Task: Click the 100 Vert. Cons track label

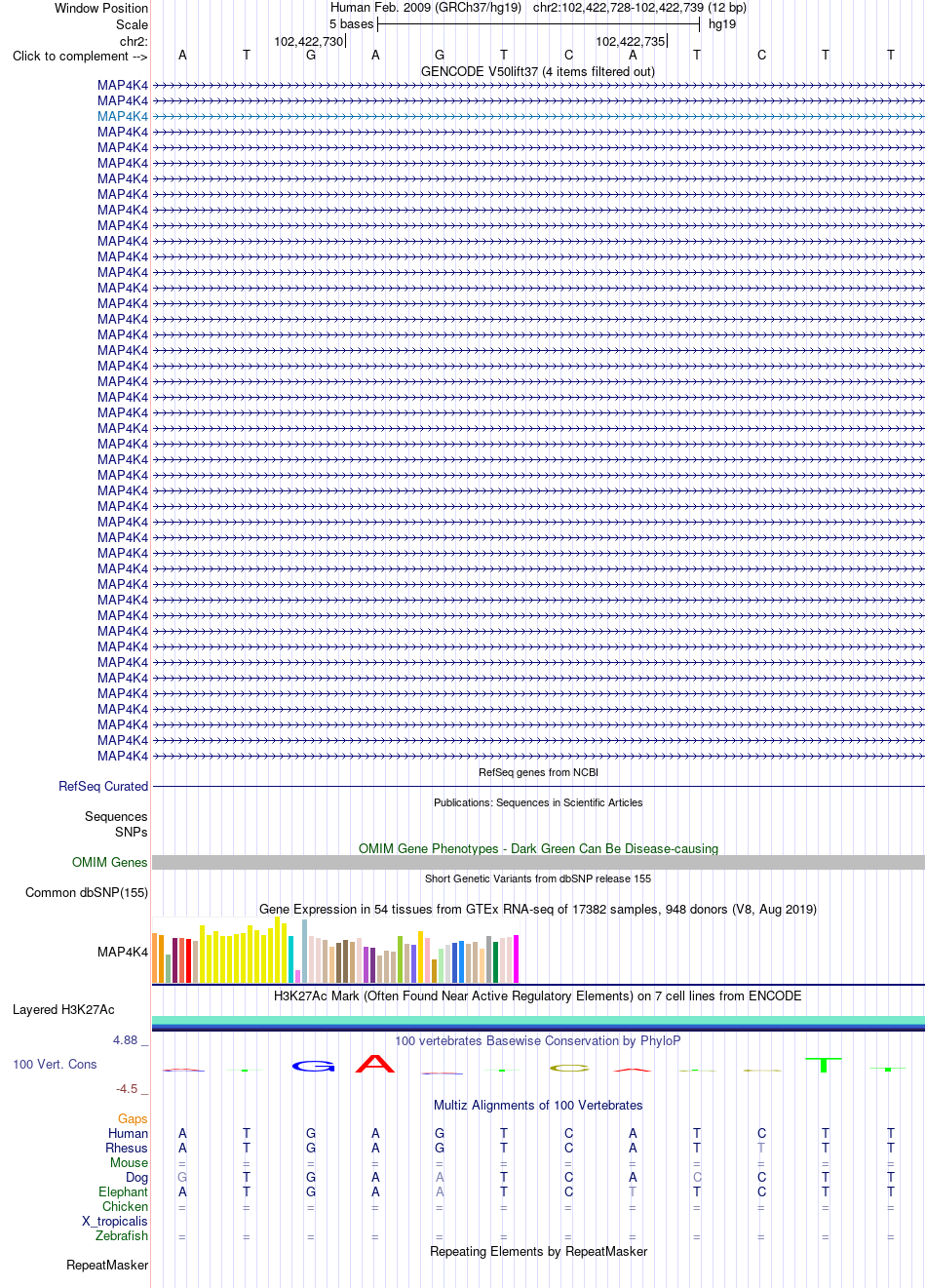Action: tap(55, 1064)
